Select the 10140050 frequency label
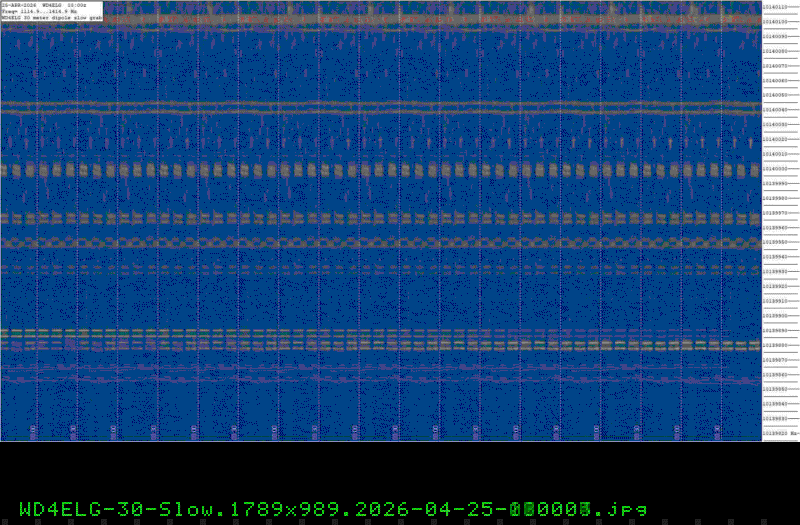800x525 pixels. point(774,95)
